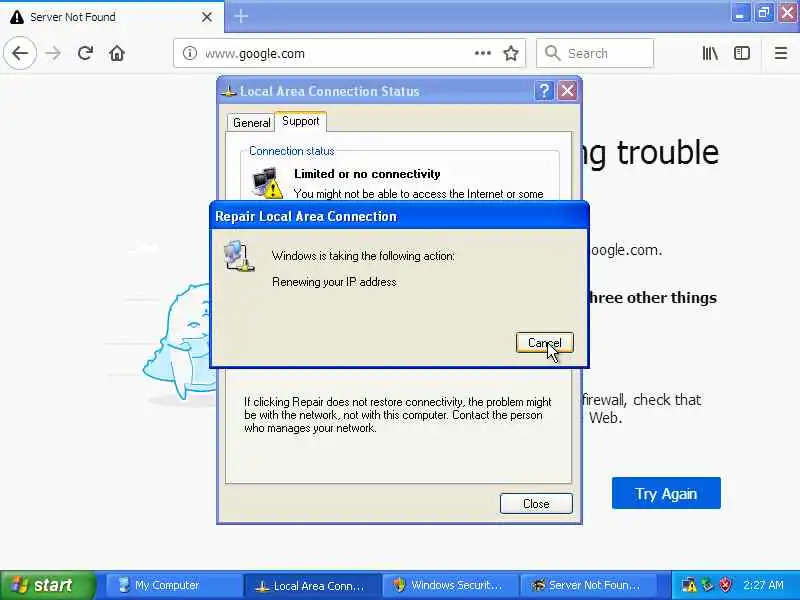Click the www.google.com address field
Viewport: 800px width, 600px height.
click(x=349, y=53)
